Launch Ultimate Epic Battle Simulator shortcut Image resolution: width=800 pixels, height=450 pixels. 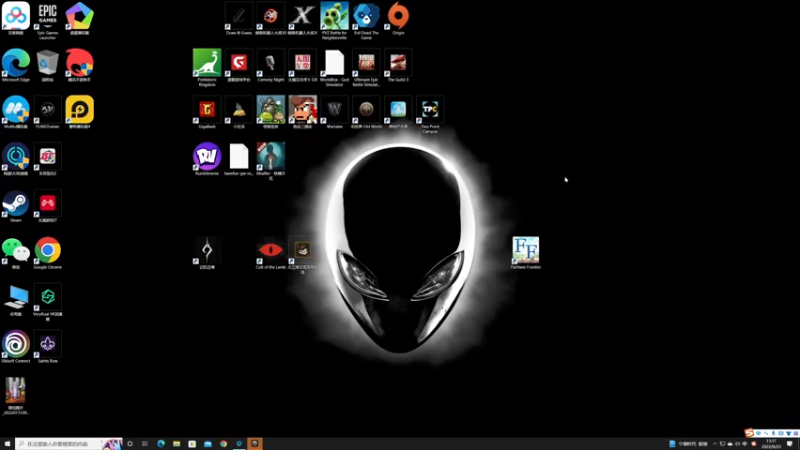(366, 67)
